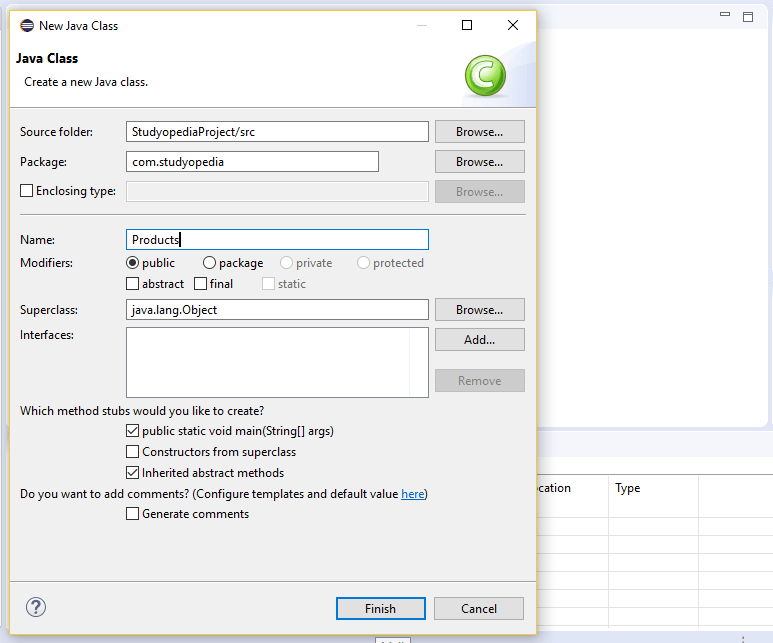
Task: Click the Source folder text field
Action: click(x=277, y=132)
